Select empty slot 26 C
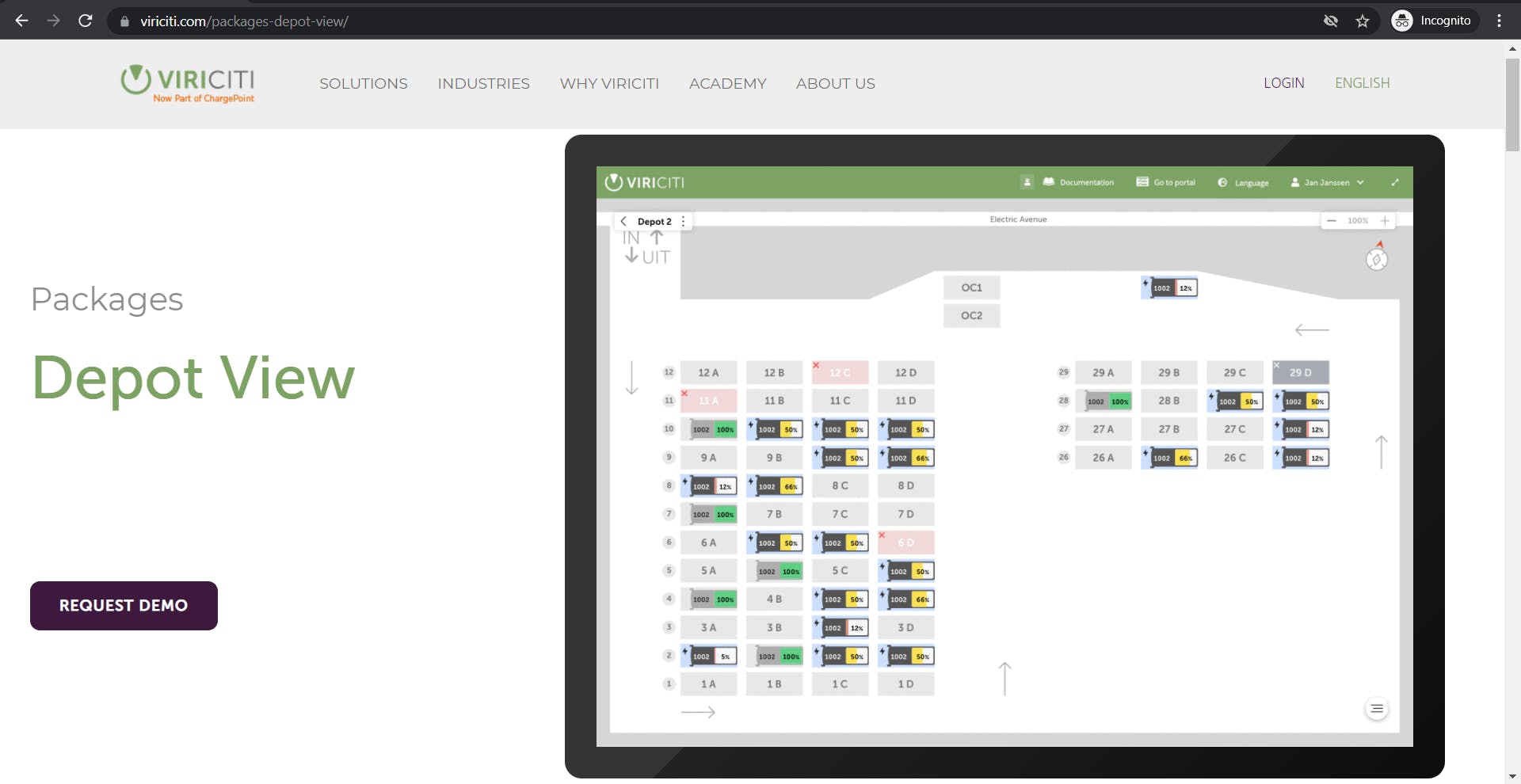1521x784 pixels. click(1234, 458)
